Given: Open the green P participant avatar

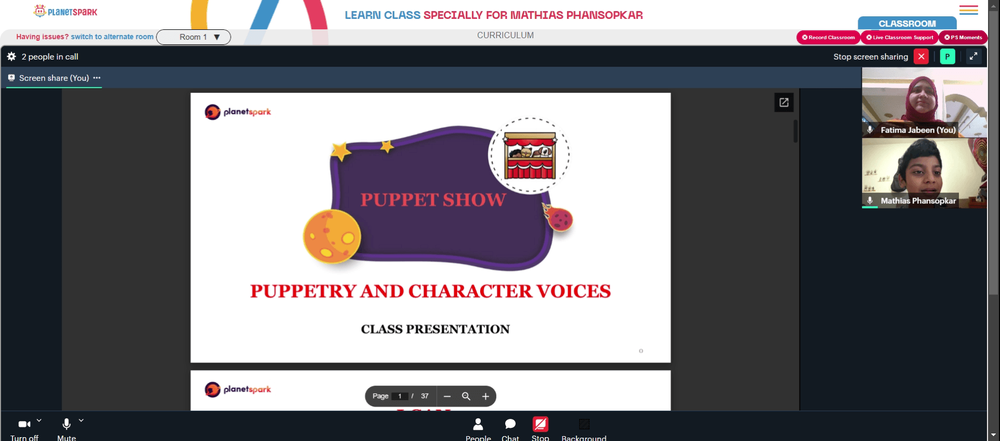Looking at the screenshot, I should pyautogui.click(x=948, y=57).
